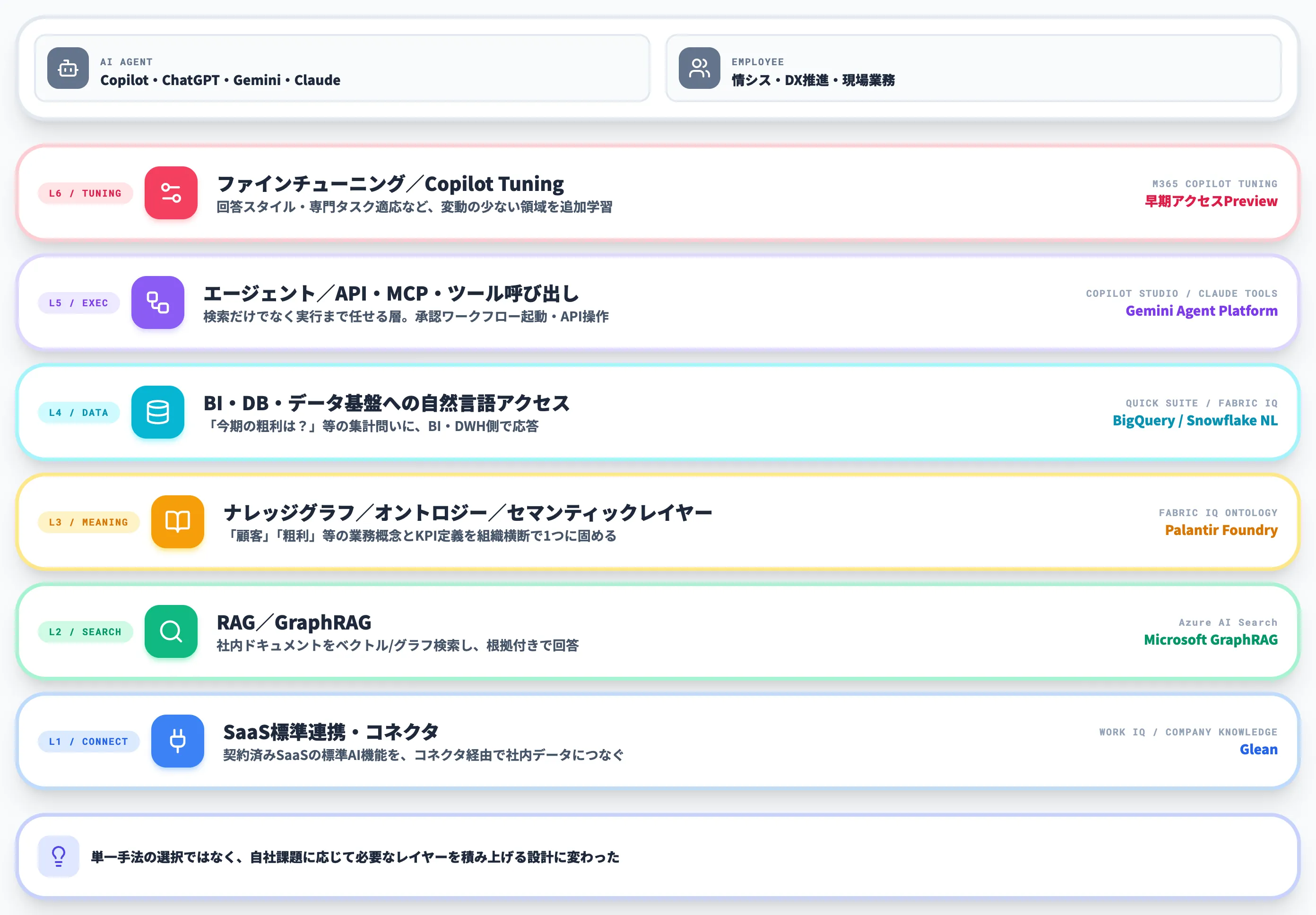1316x915 pixels.
Task: Click the M365 COPILOT TUNING caption
Action: pos(1214,184)
